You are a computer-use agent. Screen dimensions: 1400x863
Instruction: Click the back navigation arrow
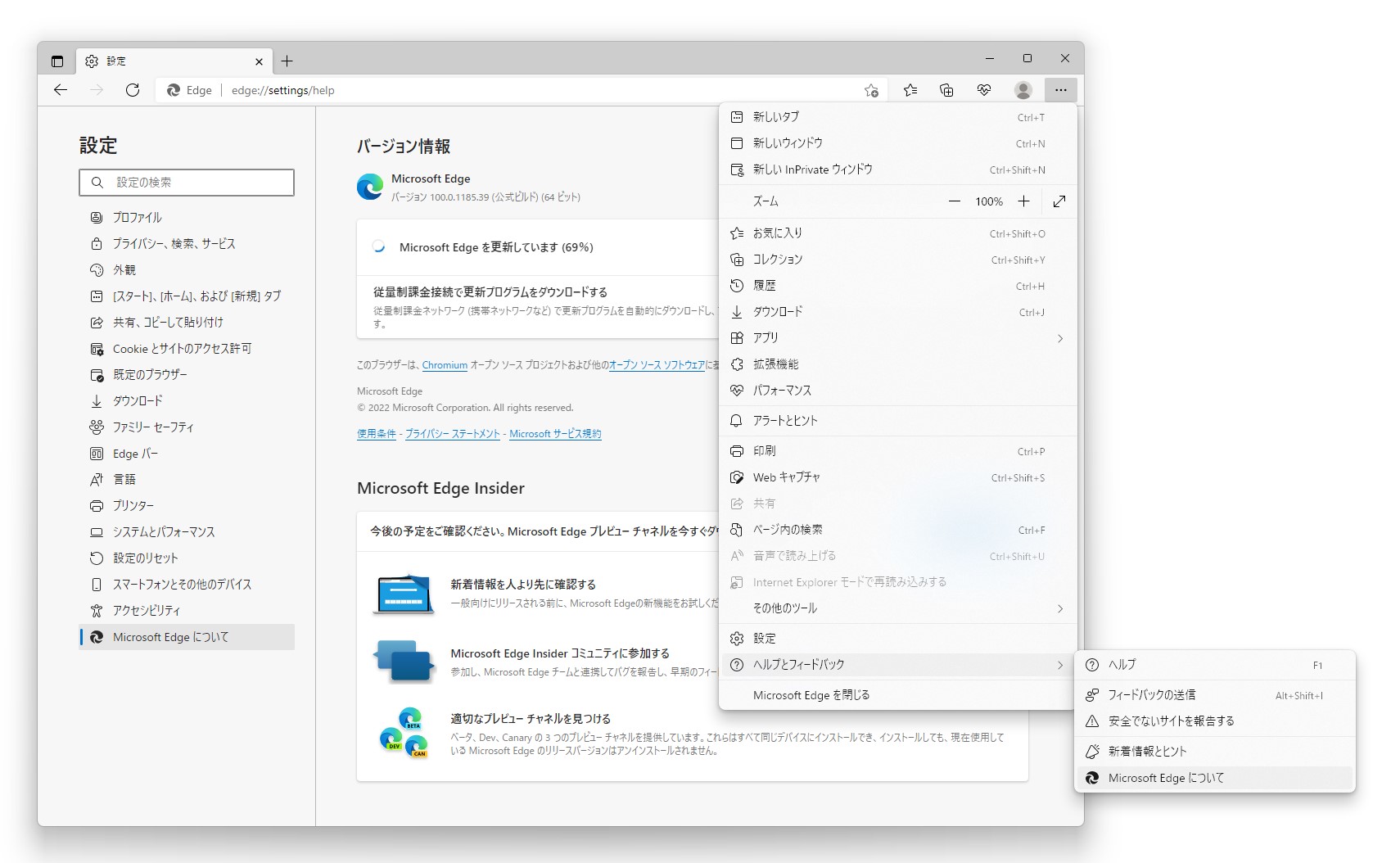tap(61, 90)
